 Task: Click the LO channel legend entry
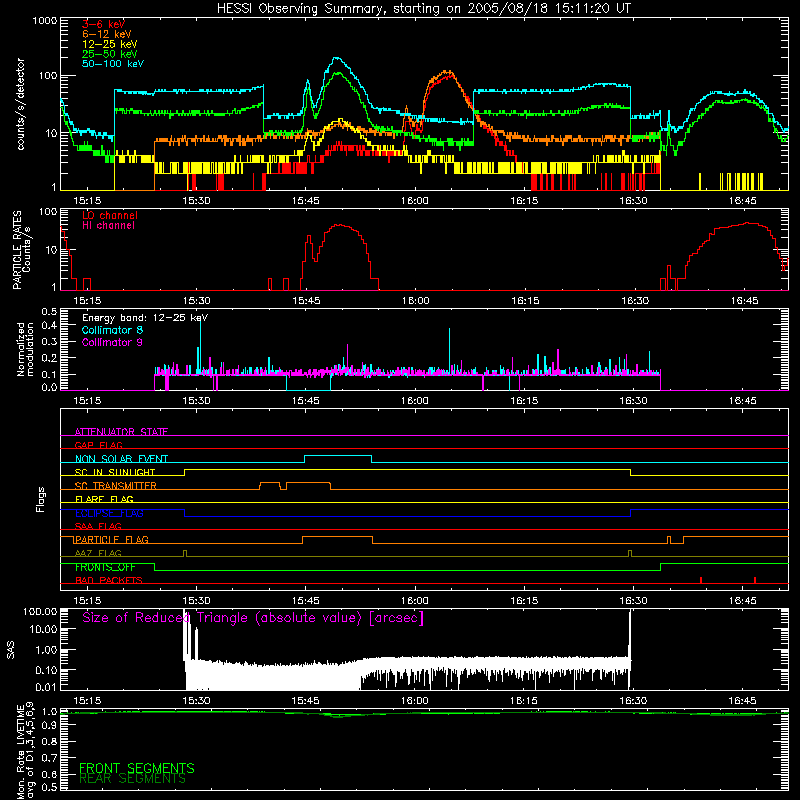(x=110, y=215)
